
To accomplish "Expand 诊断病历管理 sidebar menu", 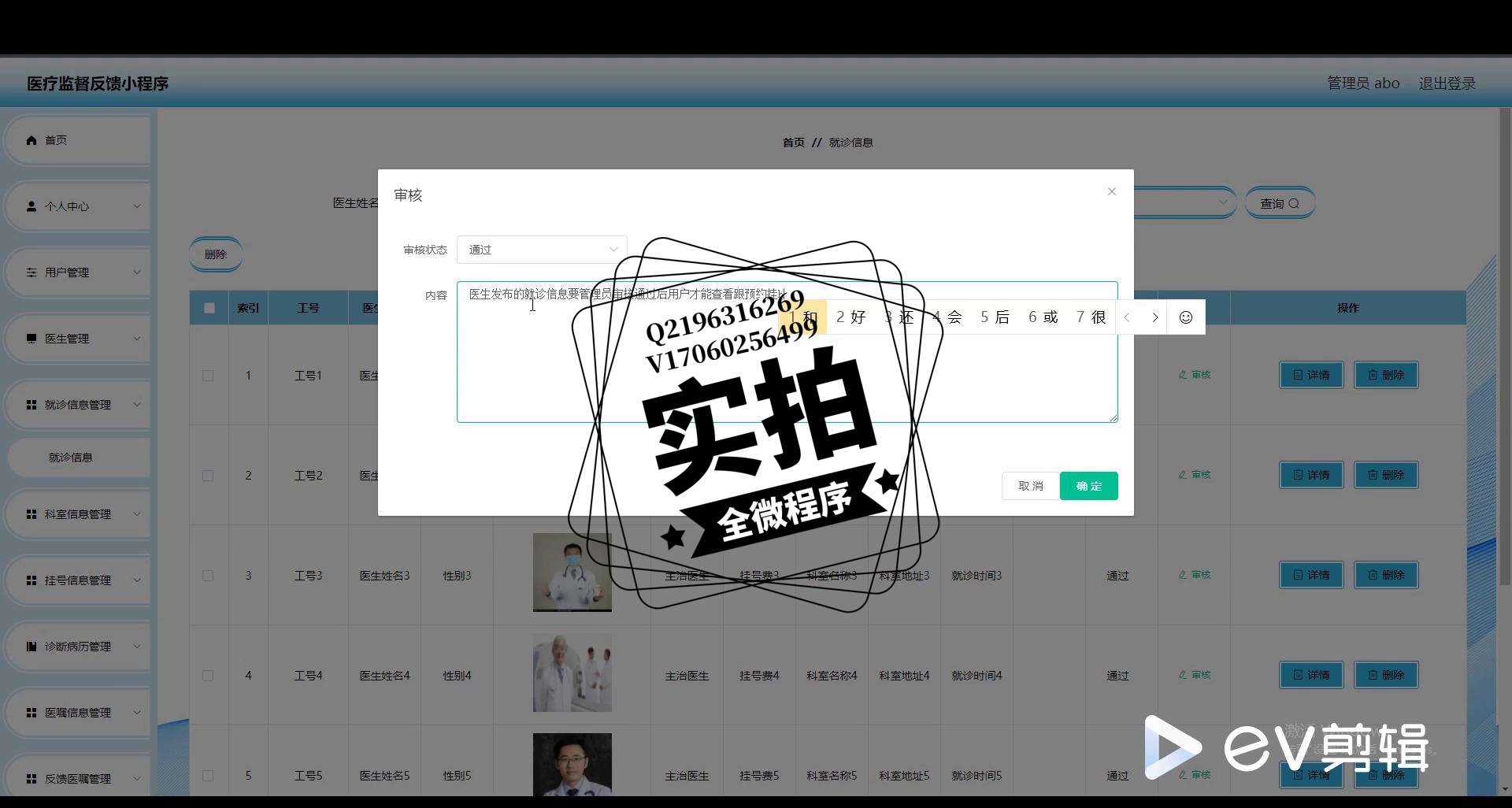I will pos(76,647).
